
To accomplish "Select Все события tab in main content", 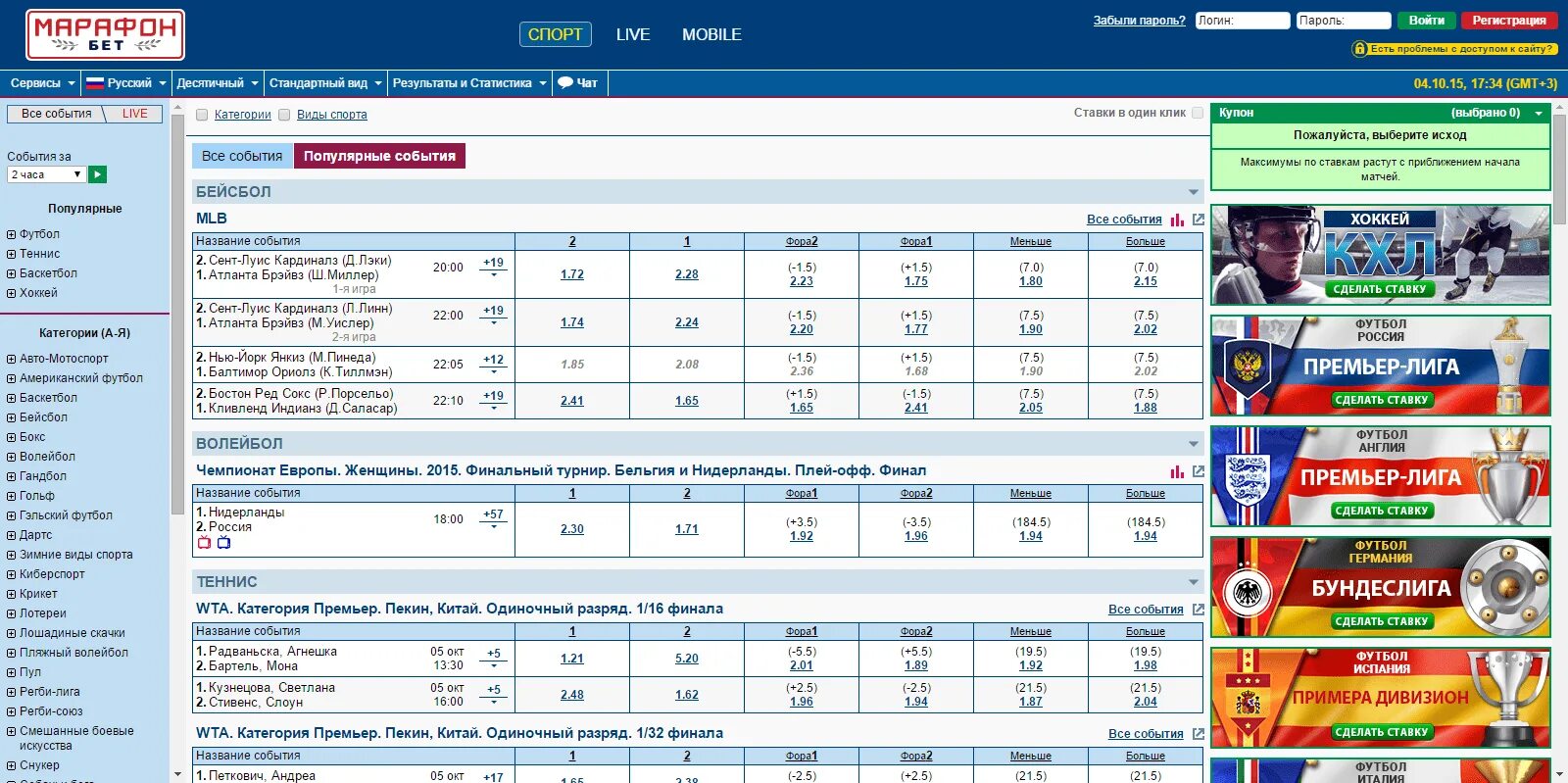I will coord(242,156).
